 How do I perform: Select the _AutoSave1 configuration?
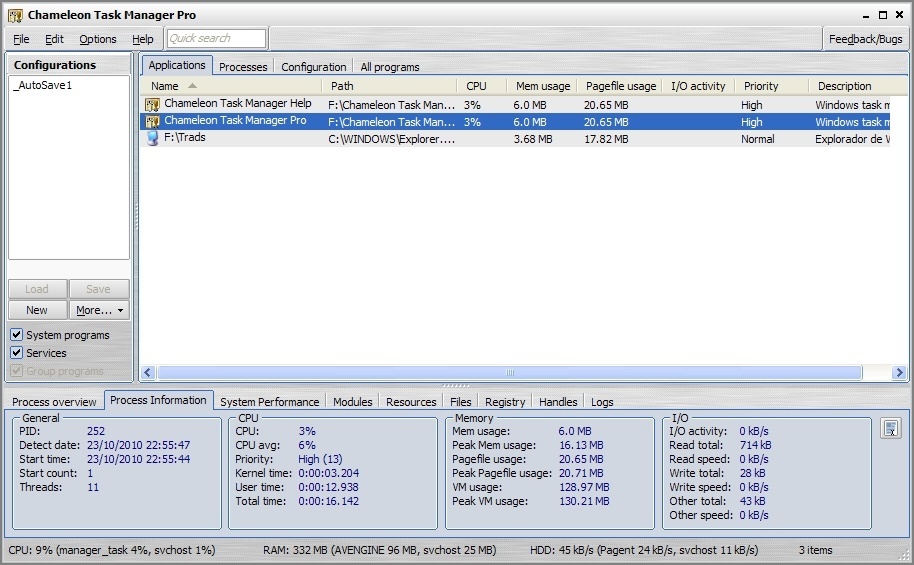click(x=43, y=85)
